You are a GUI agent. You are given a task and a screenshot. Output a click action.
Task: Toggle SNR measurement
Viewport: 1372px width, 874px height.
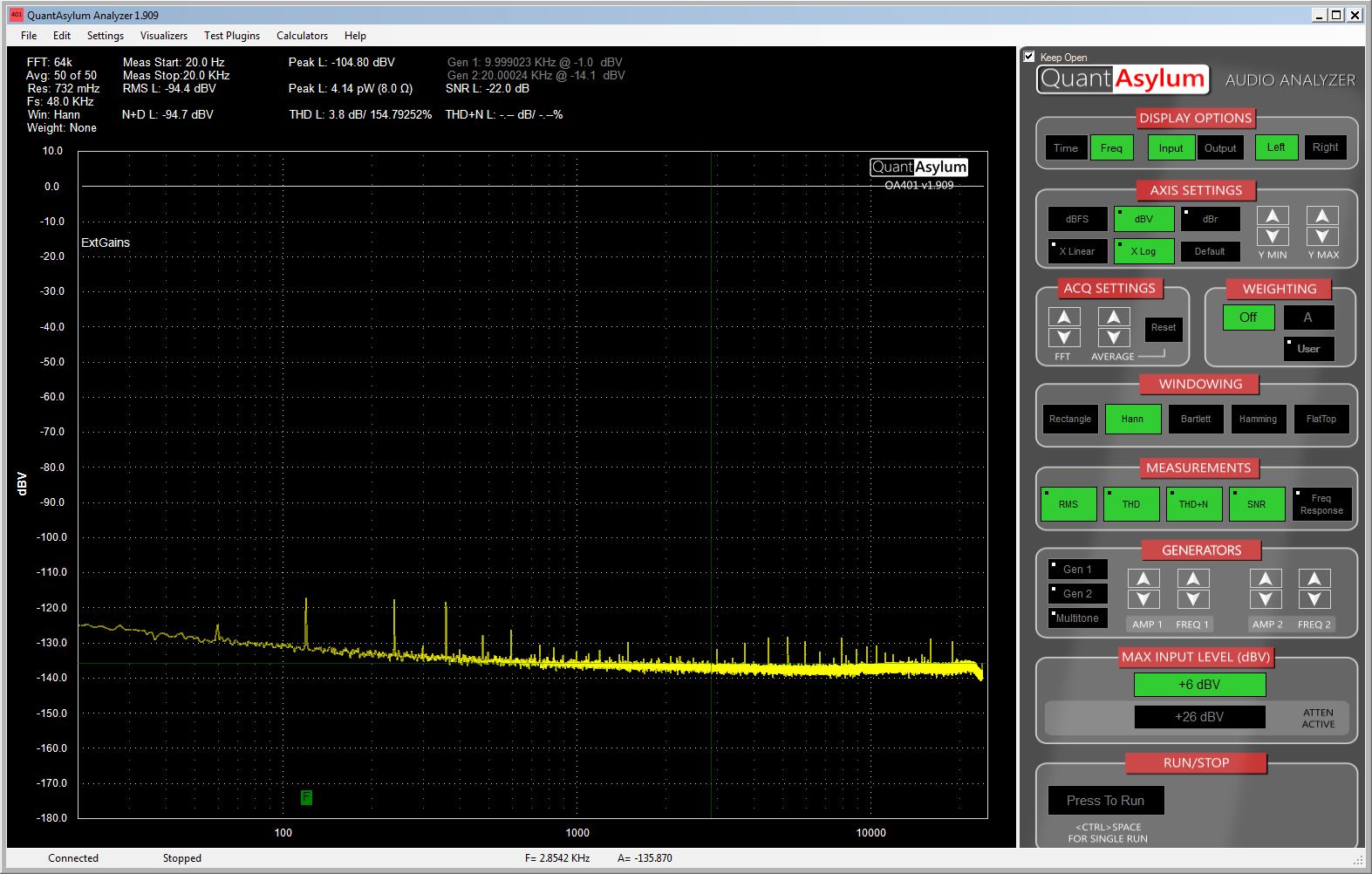(1256, 504)
